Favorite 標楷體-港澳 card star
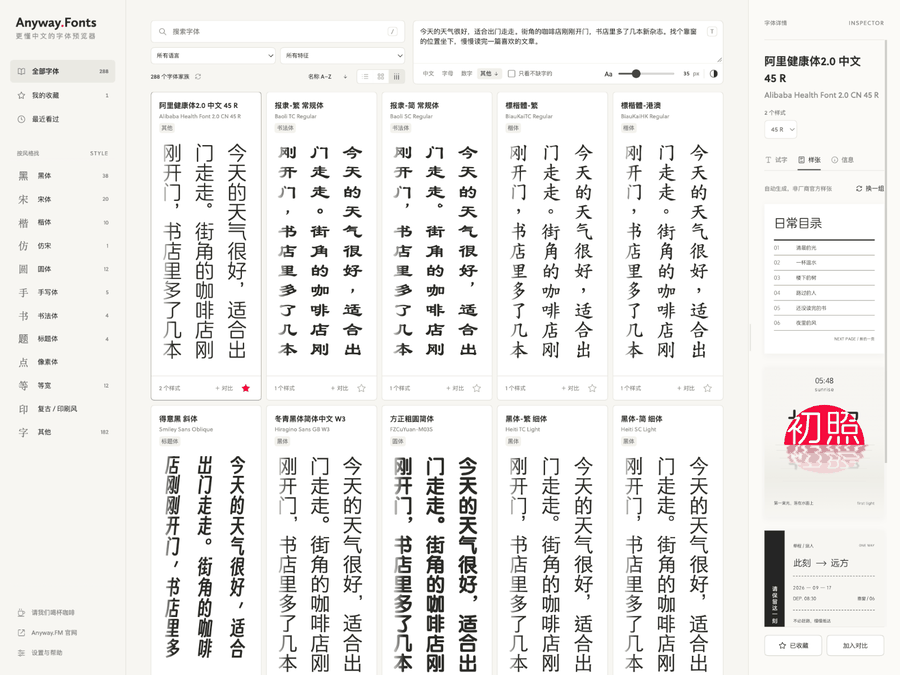The width and height of the screenshot is (900, 675). [708, 388]
